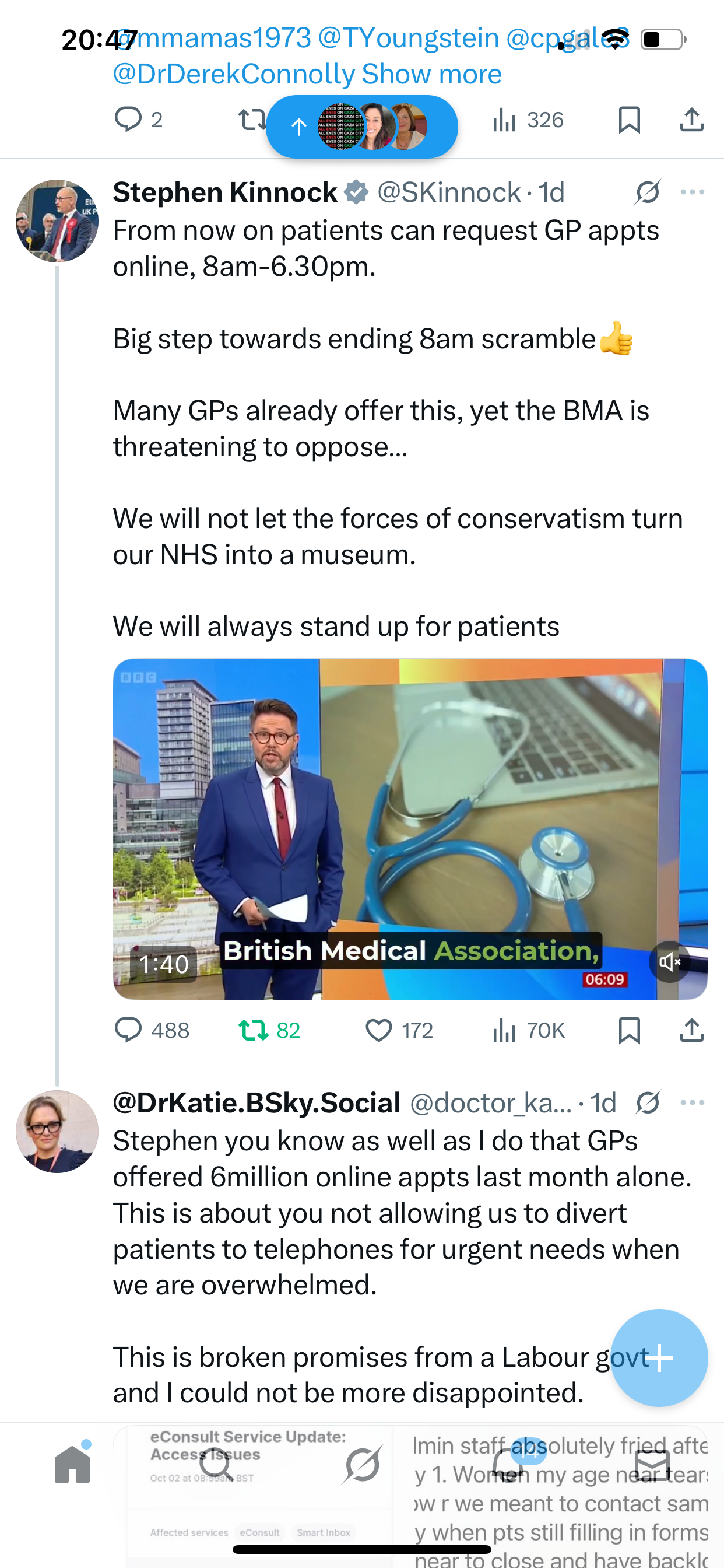Open the Messages tab
Image resolution: width=724 pixels, height=1568 pixels.
pos(652,1464)
